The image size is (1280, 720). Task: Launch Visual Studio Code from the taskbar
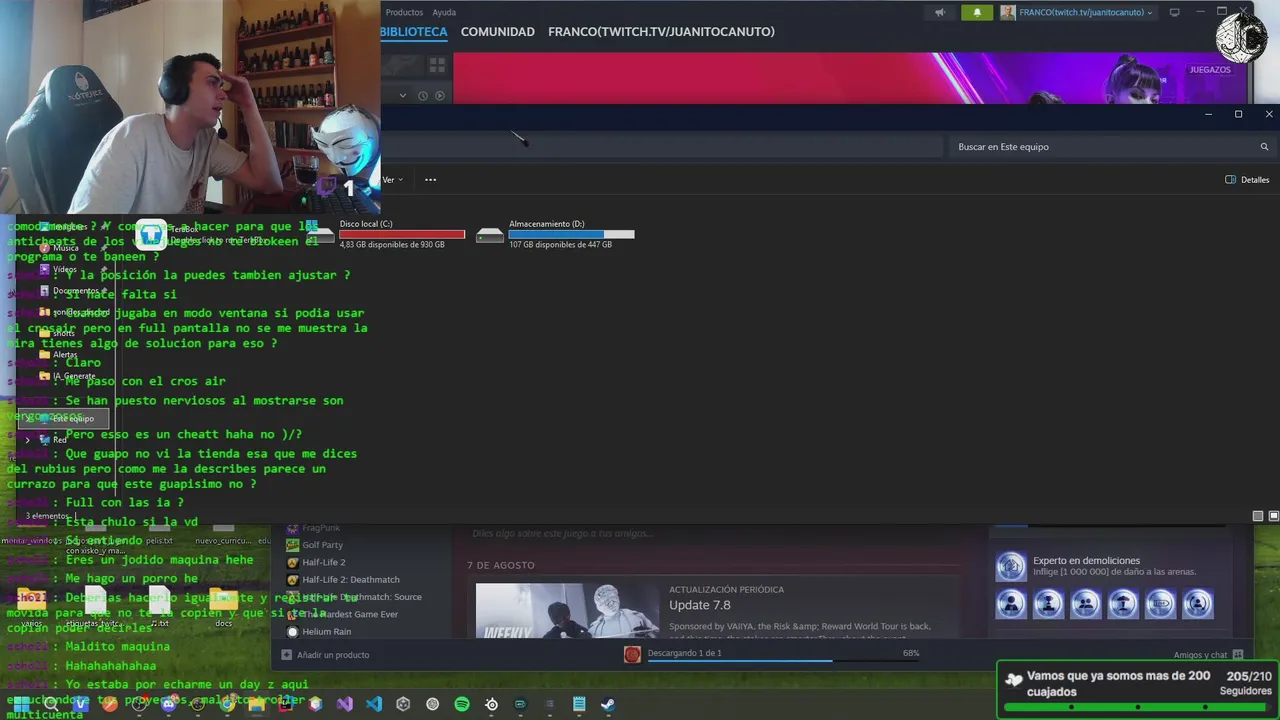tap(374, 704)
